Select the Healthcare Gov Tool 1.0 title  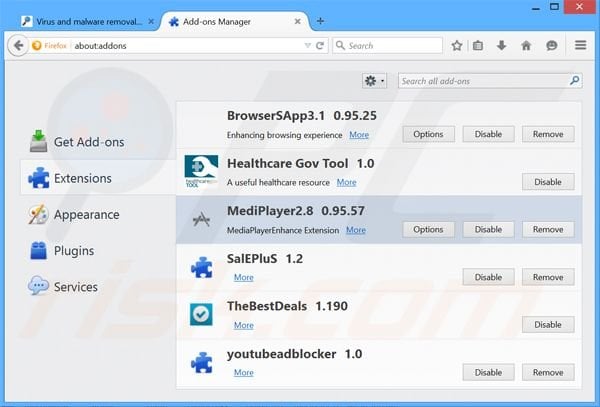coord(300,164)
